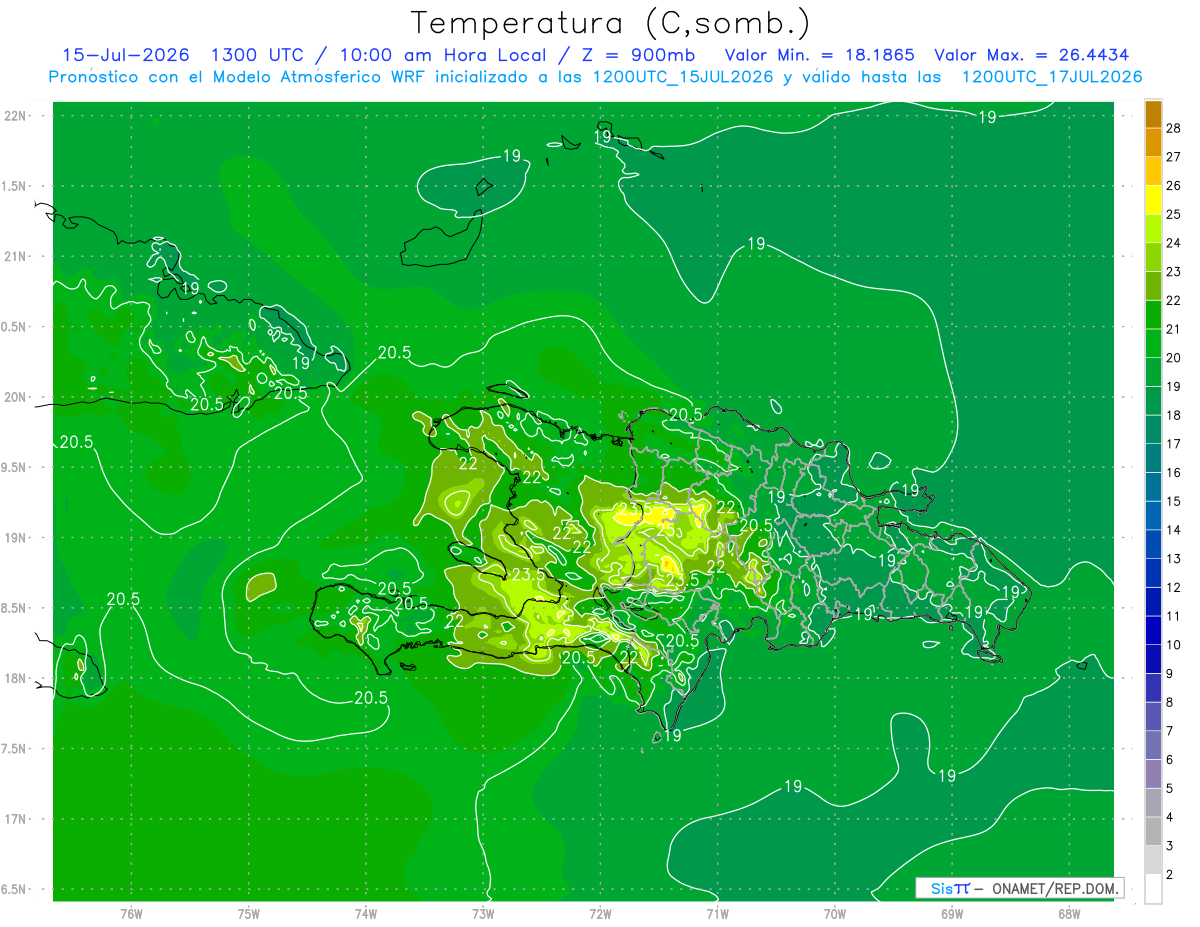The image size is (1200, 927).
Task: Click the legend value label 28
Action: click(1174, 128)
